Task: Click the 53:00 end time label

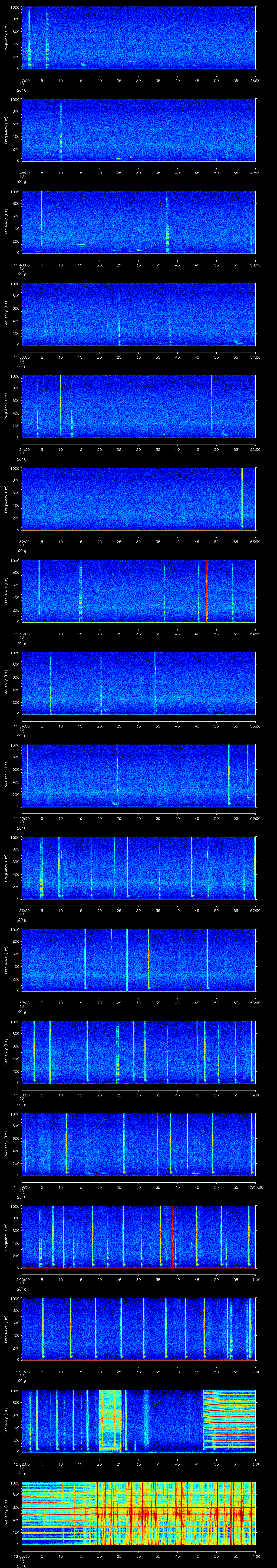Action: (x=255, y=542)
